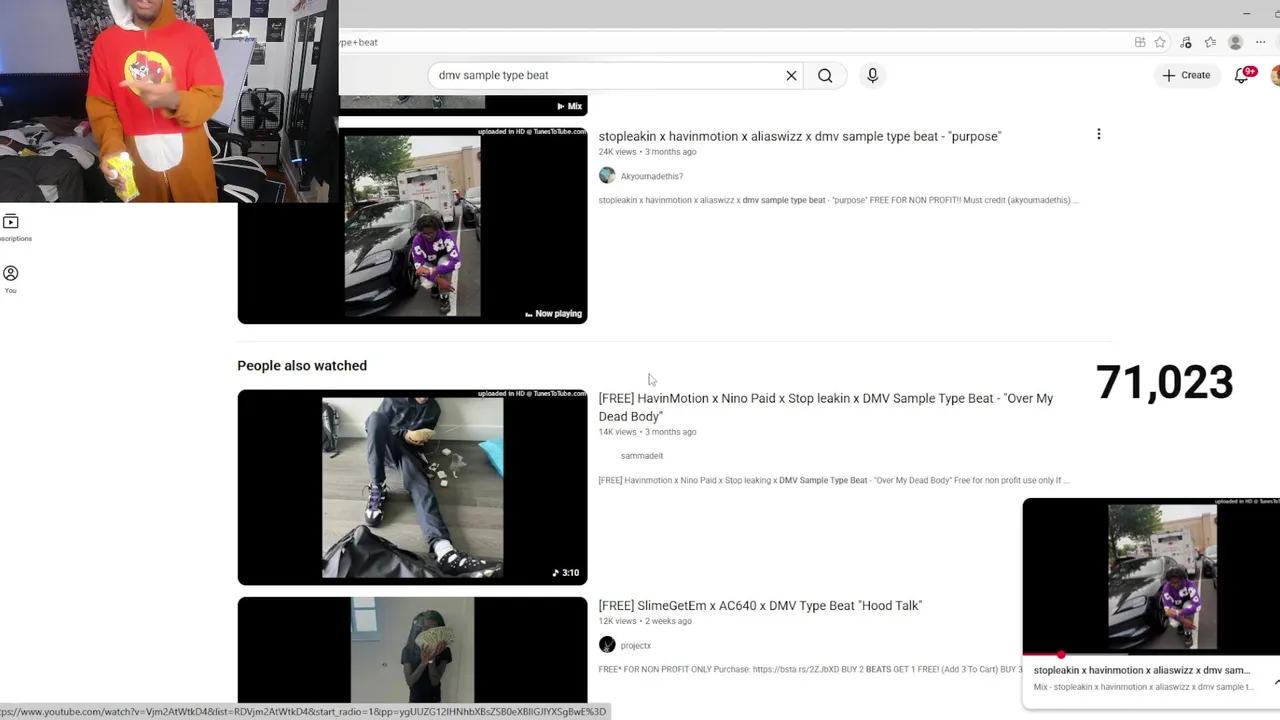Image resolution: width=1280 pixels, height=720 pixels.
Task: Click description of "Over My Dead Body" video
Action: coord(834,480)
